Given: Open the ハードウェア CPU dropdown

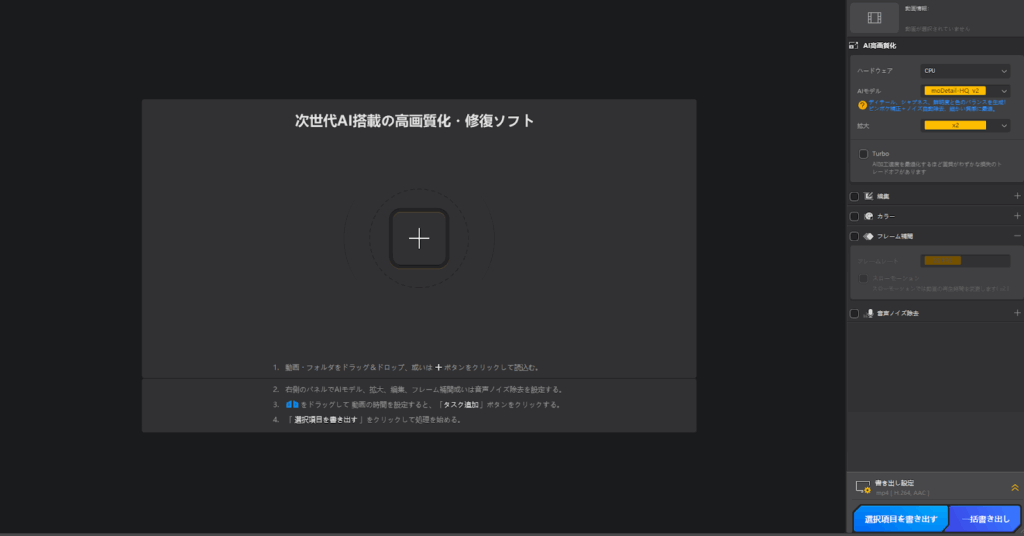Looking at the screenshot, I should [x=965, y=71].
